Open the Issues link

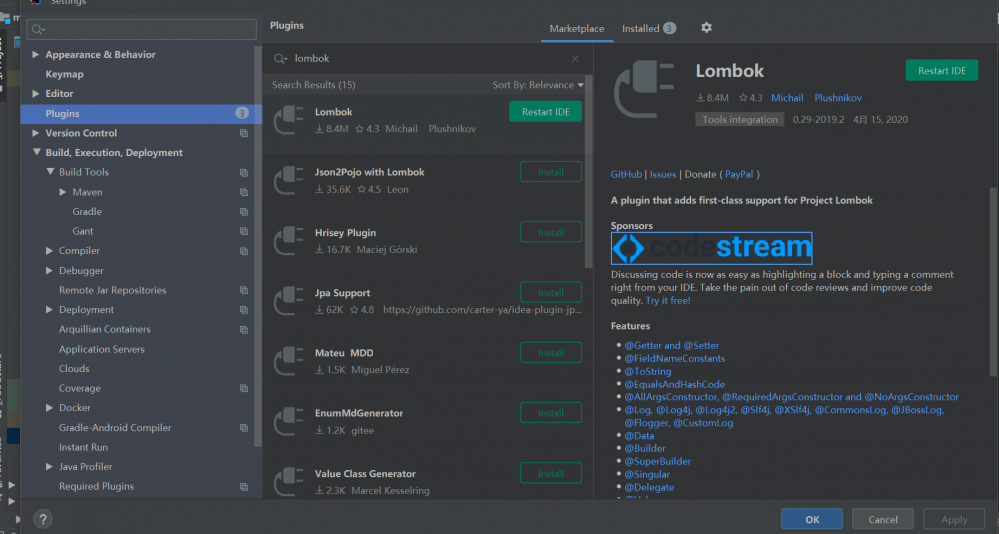coord(663,175)
